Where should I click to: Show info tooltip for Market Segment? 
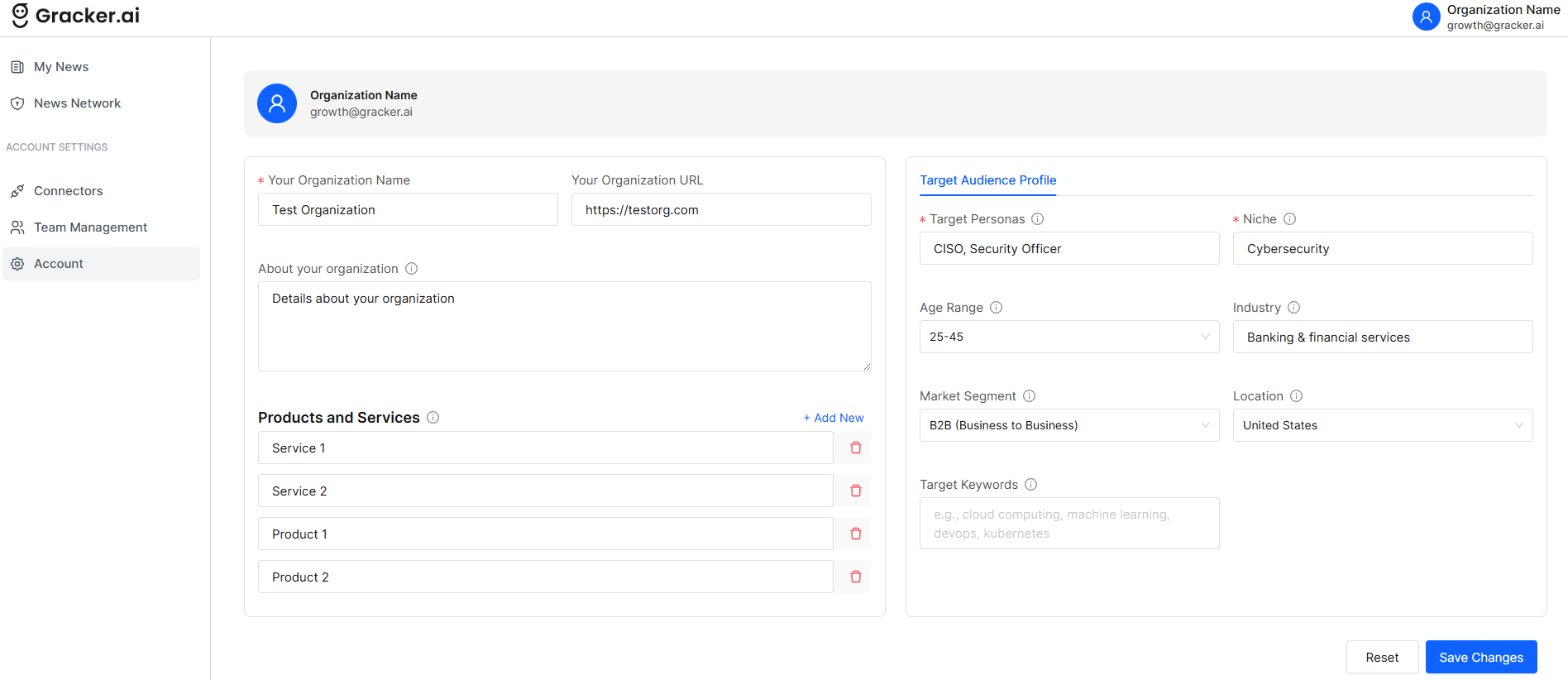coord(1030,396)
